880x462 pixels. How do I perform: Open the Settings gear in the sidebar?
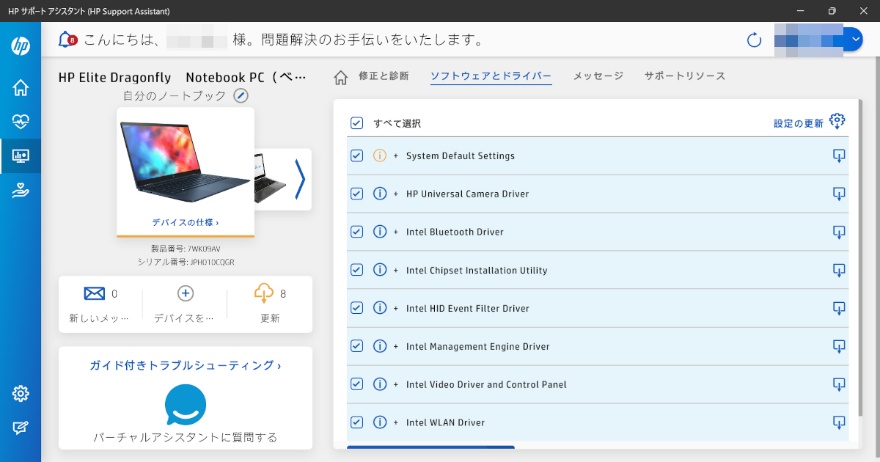(21, 394)
